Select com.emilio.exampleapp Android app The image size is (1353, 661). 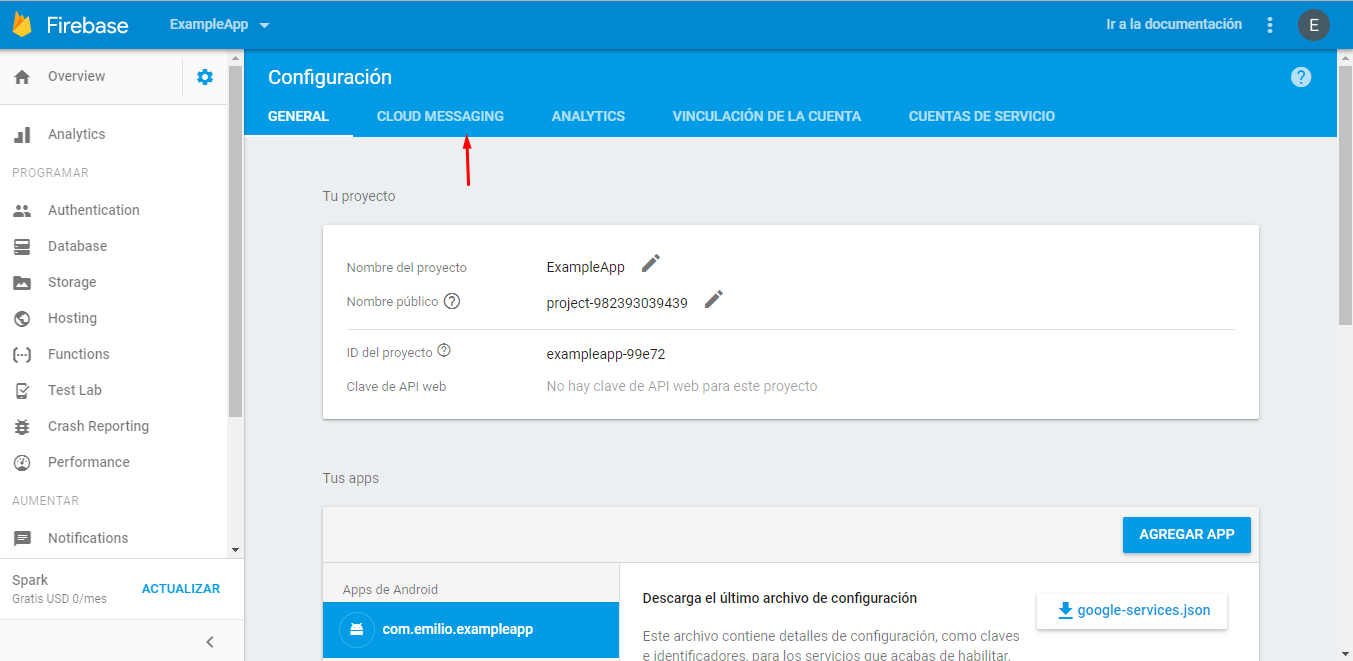click(471, 630)
